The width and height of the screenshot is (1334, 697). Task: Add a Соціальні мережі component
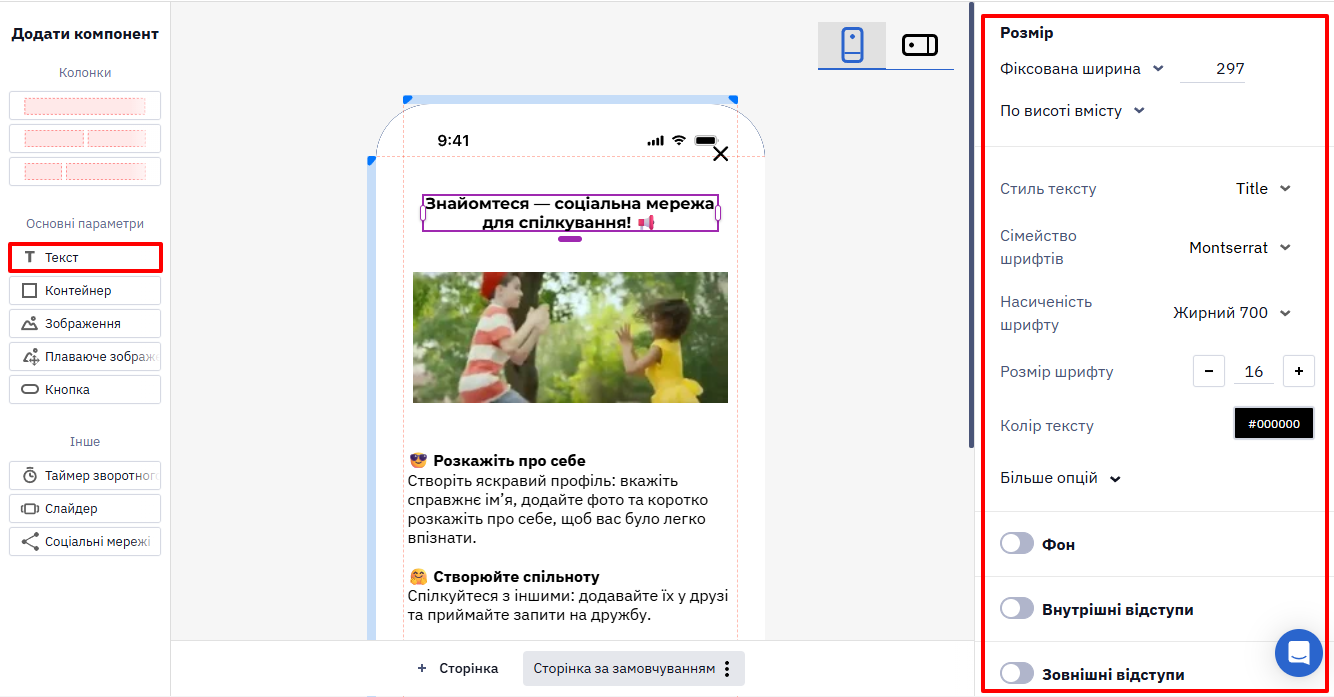pos(85,541)
